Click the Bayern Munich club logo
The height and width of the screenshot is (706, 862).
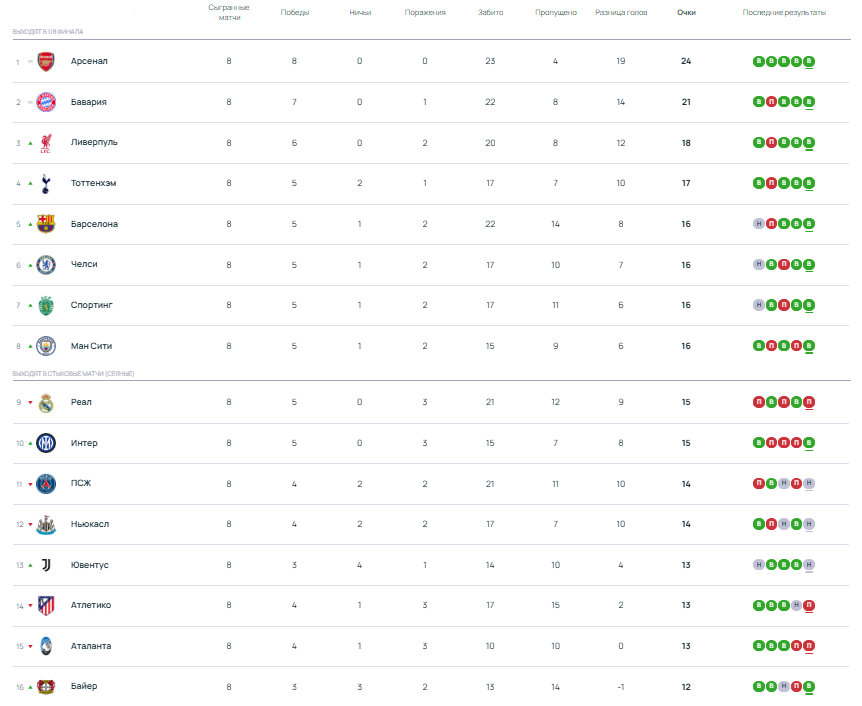point(46,102)
